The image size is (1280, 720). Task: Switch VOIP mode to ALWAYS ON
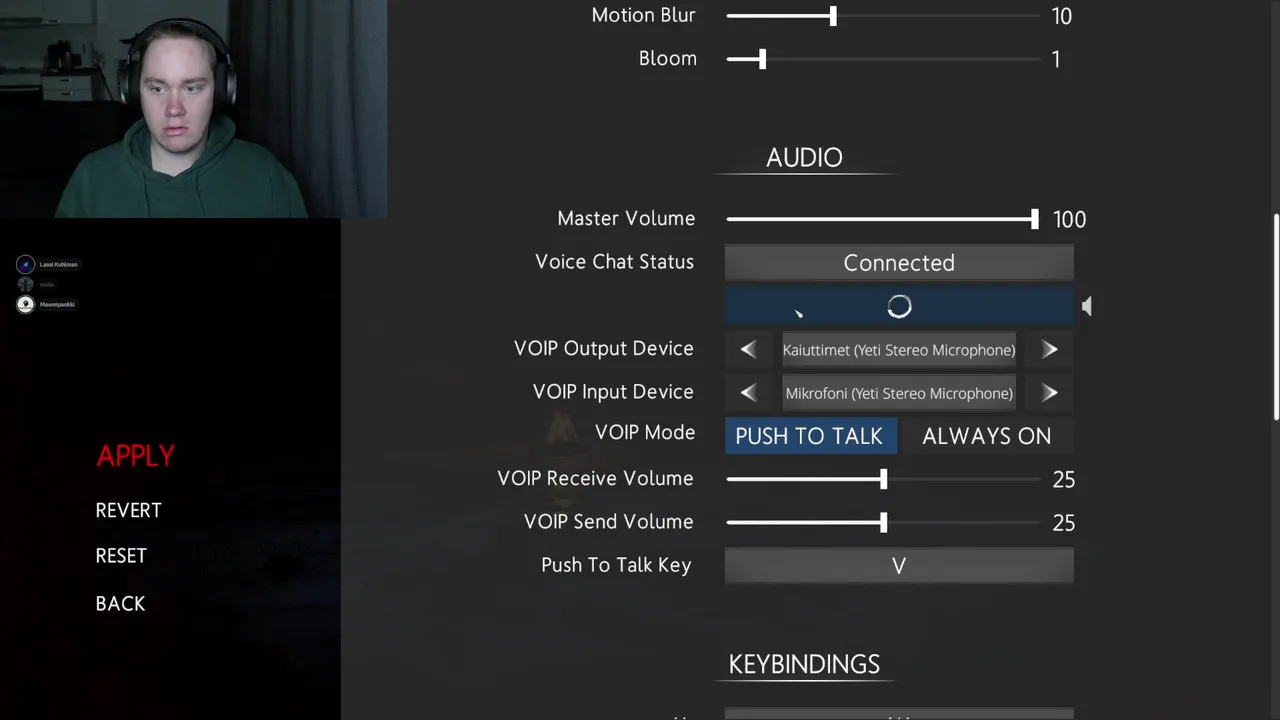pos(986,436)
